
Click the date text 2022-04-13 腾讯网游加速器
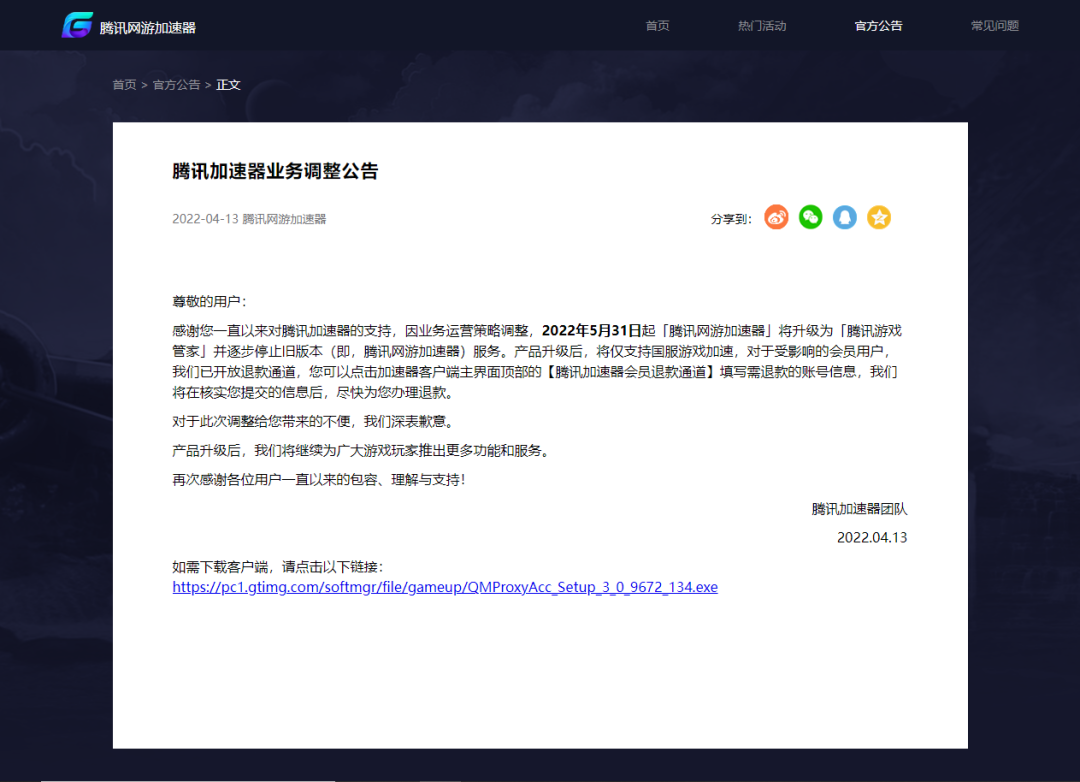pyautogui.click(x=249, y=219)
